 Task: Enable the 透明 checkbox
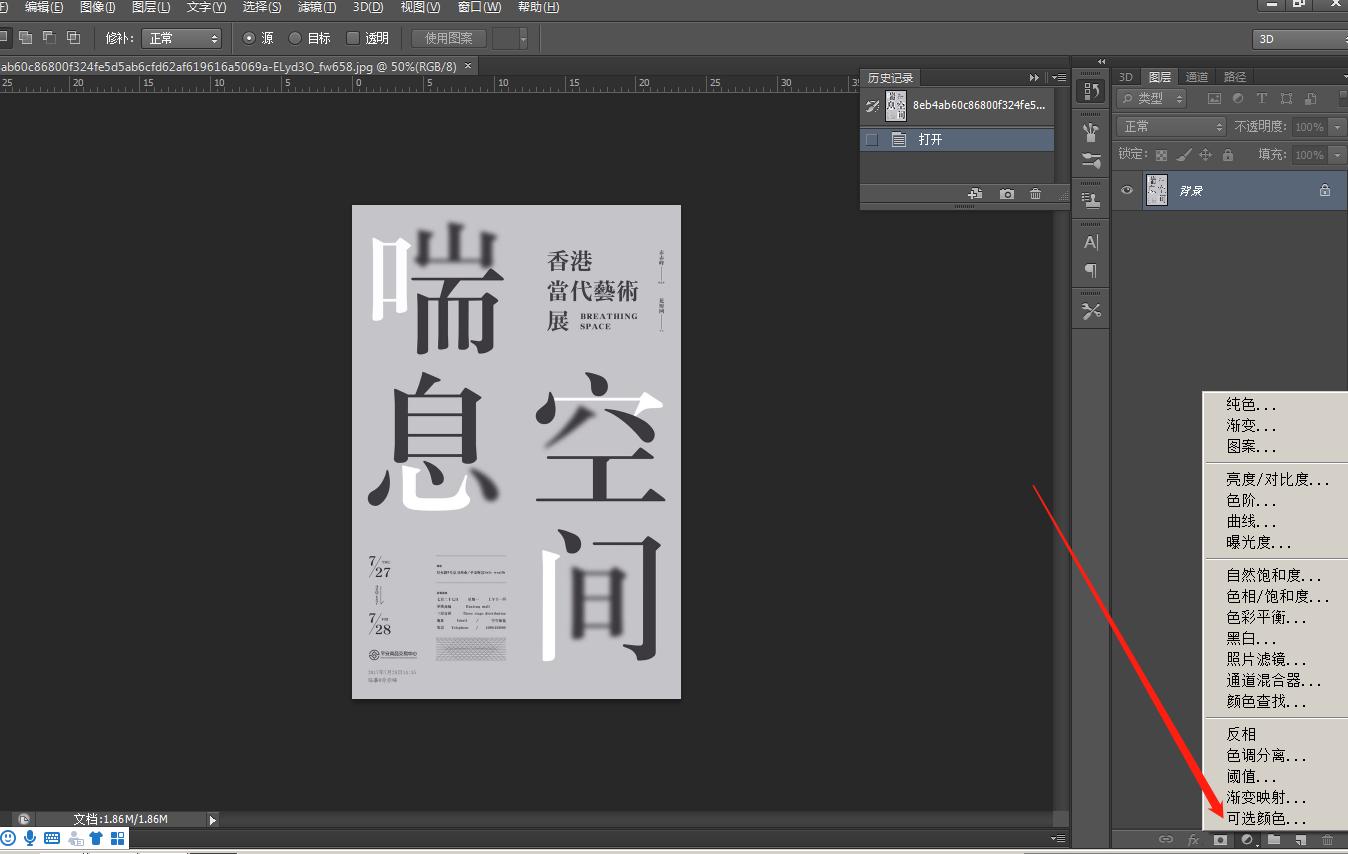(x=353, y=38)
